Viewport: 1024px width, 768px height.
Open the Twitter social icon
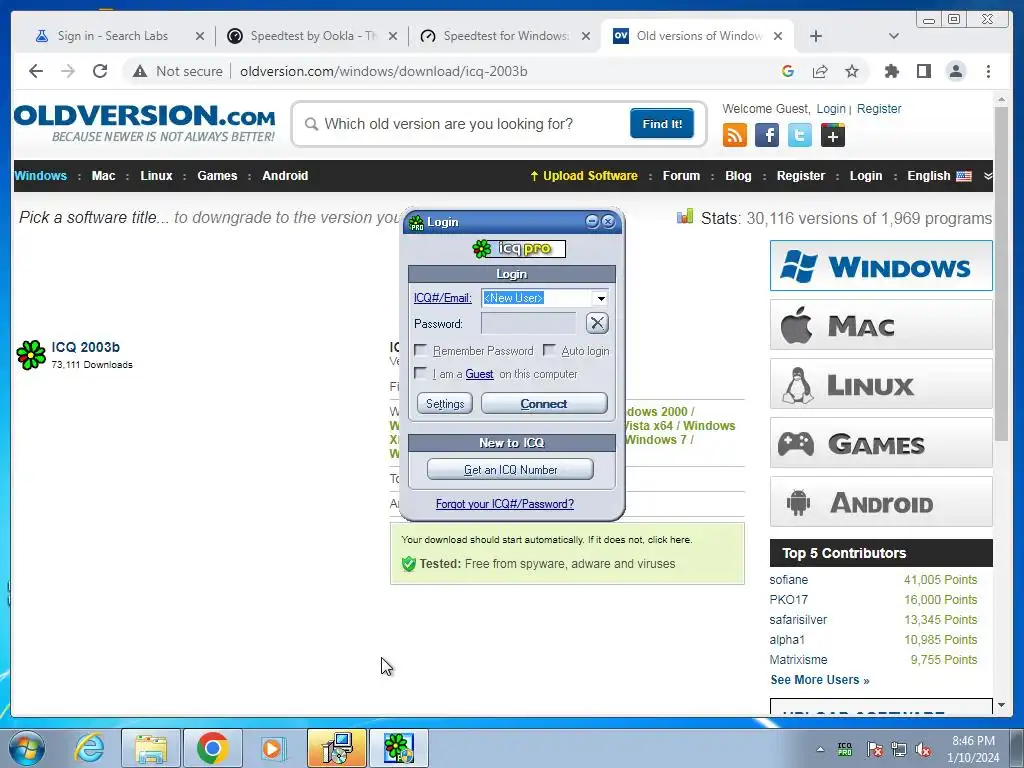[x=799, y=135]
